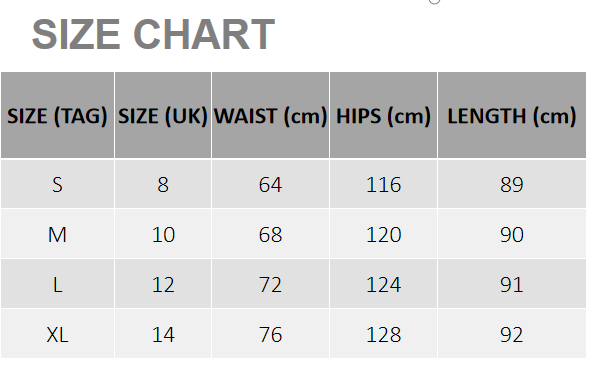This screenshot has width=600, height=388.
Task: Click length value 89
Action: 512,184
